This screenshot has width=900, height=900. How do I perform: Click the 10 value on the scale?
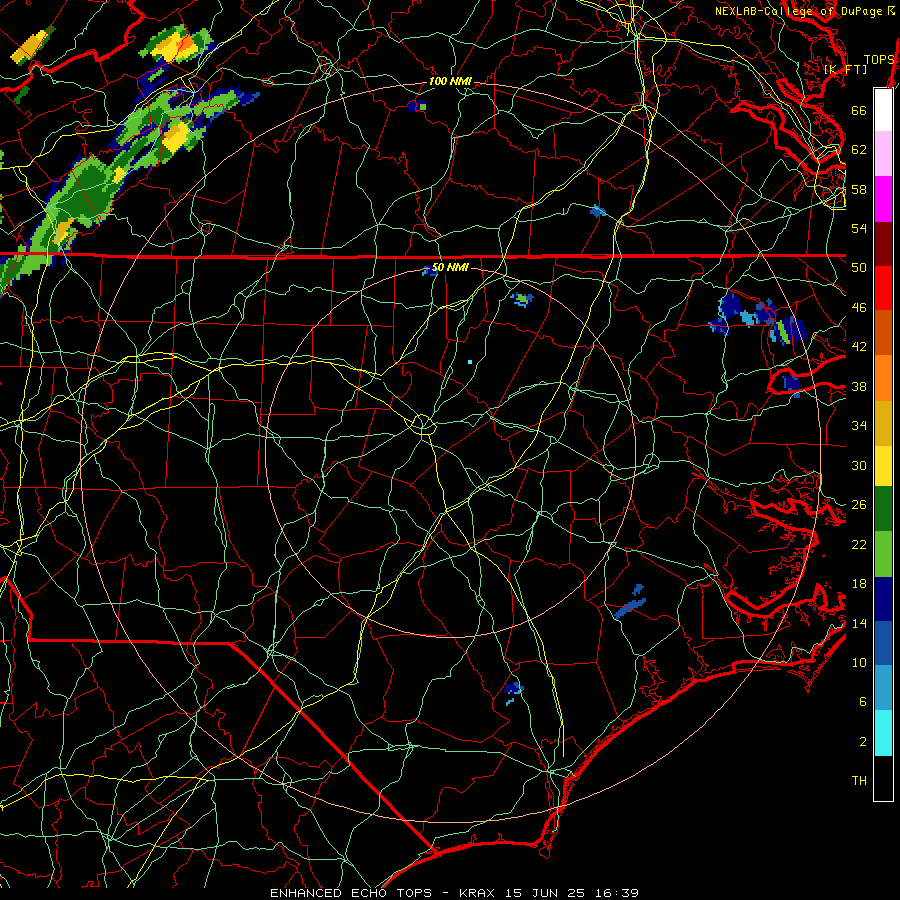click(859, 662)
